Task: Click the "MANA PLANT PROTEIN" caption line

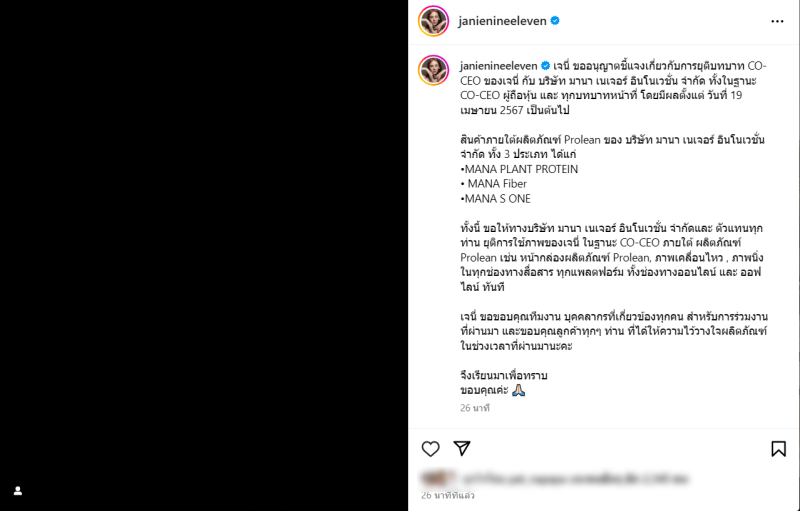Action: coord(519,169)
